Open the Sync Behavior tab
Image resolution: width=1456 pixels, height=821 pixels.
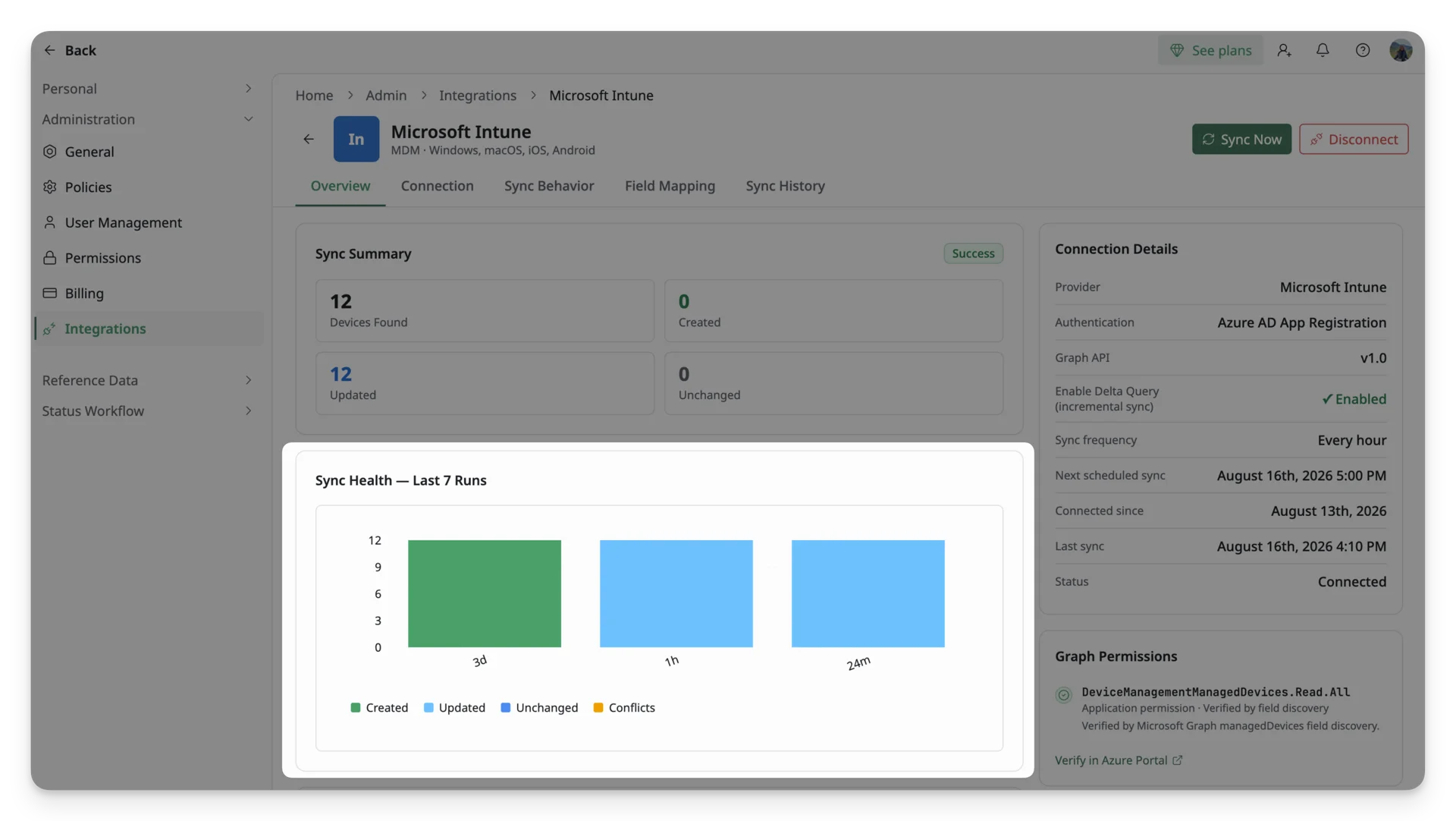click(549, 186)
